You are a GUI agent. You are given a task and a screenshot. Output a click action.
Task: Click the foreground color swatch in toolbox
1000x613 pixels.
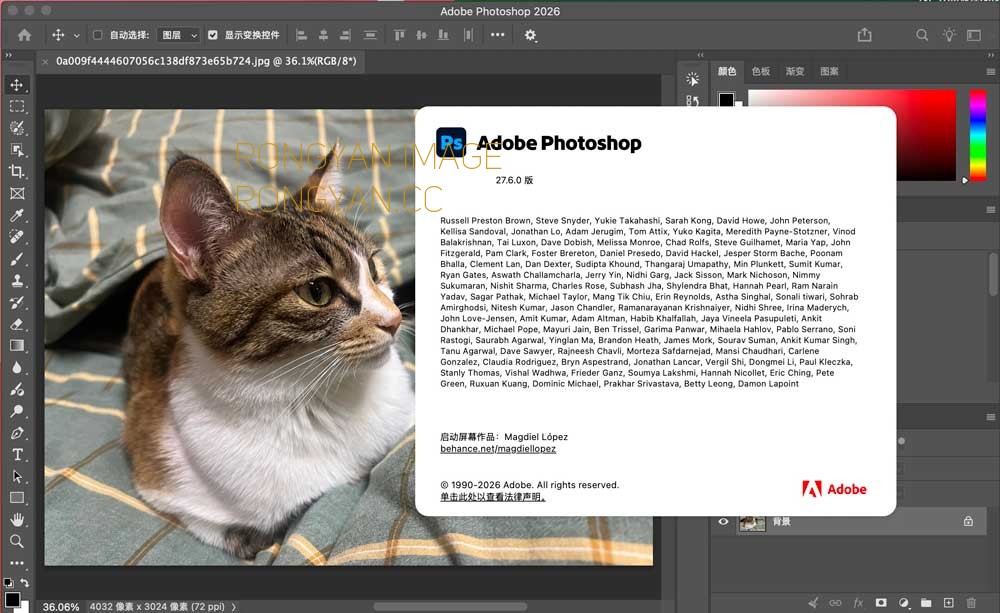12,600
